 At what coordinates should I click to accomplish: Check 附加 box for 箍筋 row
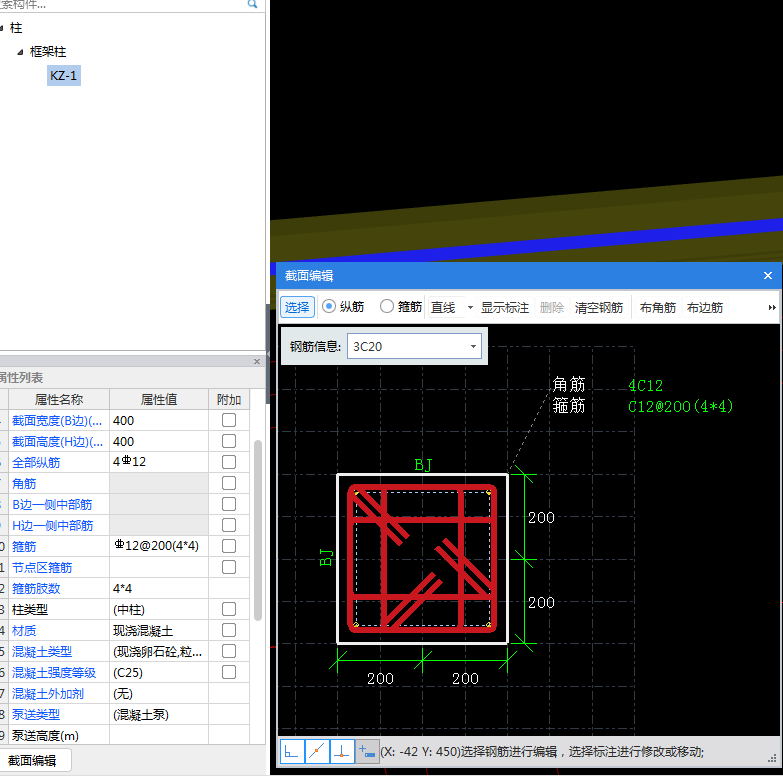click(x=229, y=546)
